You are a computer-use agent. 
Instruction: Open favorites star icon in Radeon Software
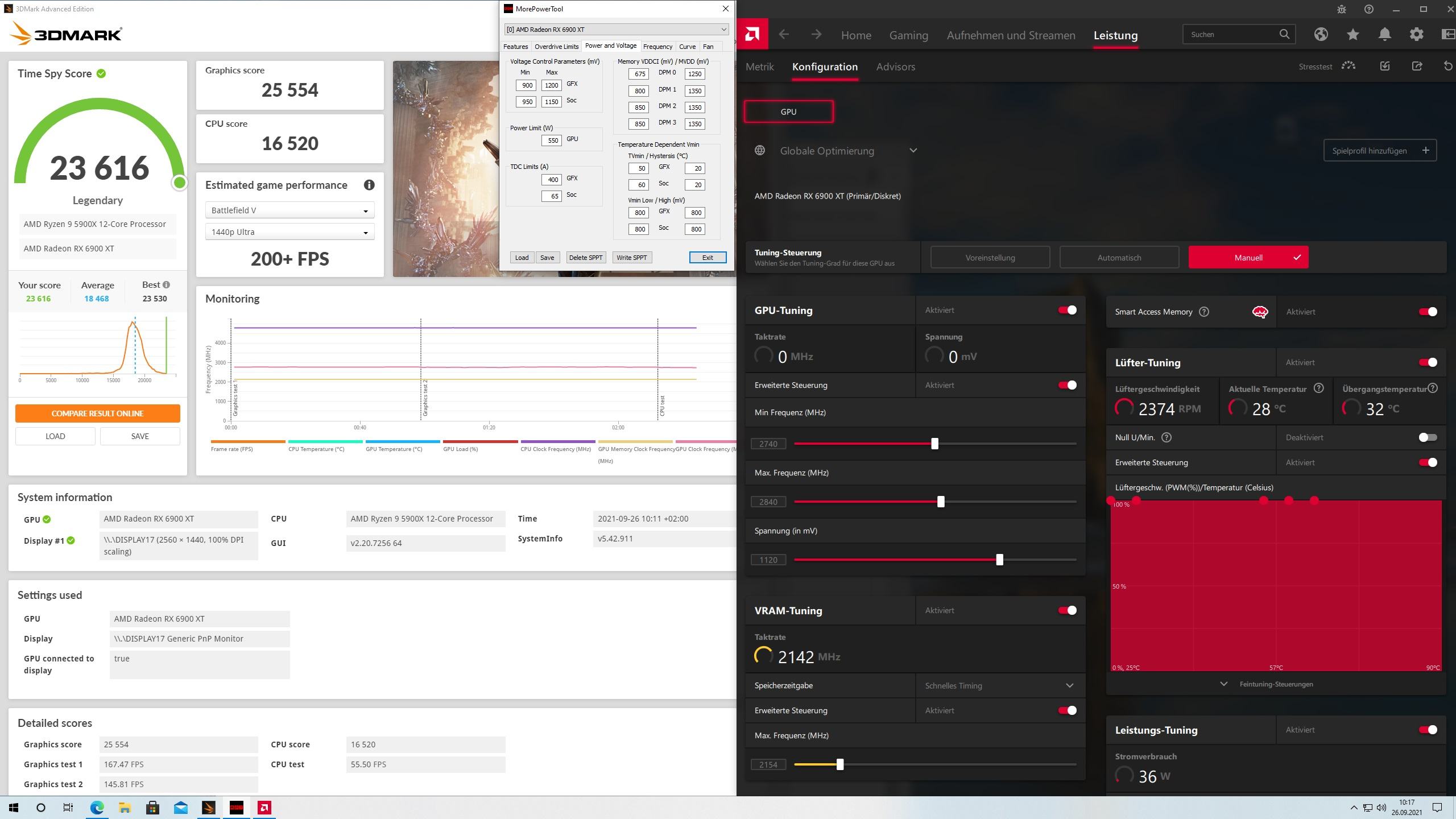(x=1353, y=34)
